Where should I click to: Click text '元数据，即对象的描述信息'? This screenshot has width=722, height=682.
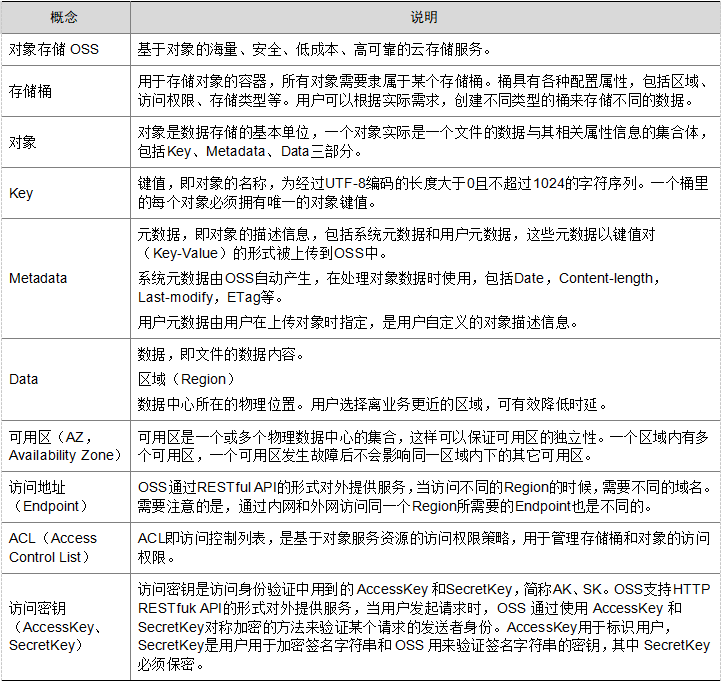(x=223, y=234)
